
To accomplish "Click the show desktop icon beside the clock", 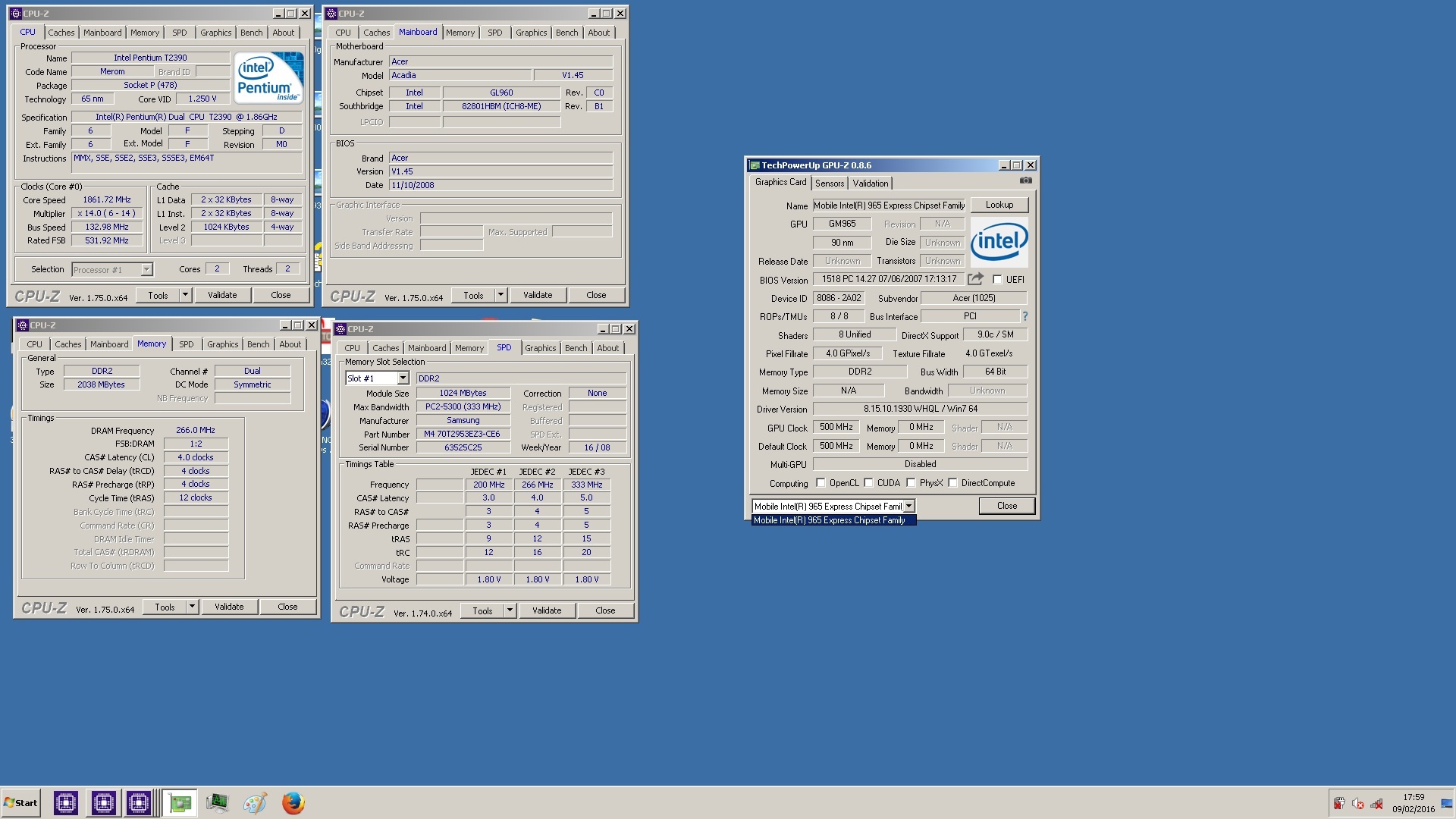I will point(1447,804).
